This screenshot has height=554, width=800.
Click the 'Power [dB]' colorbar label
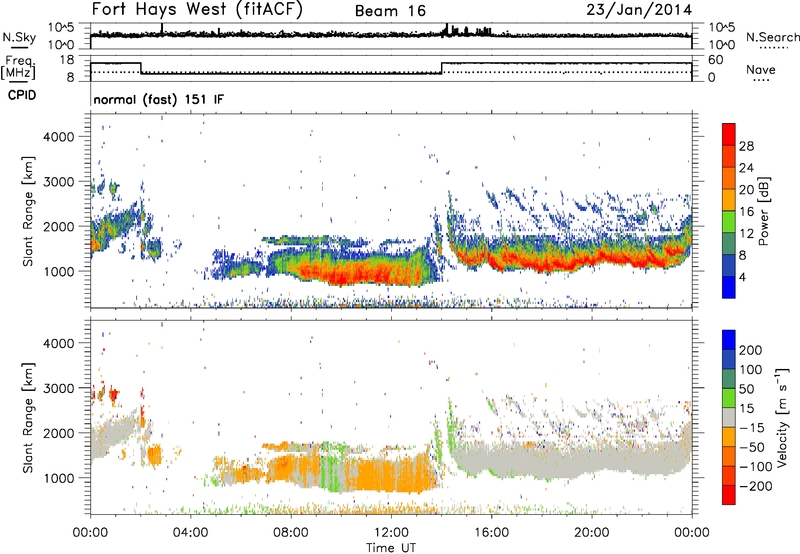tap(763, 211)
